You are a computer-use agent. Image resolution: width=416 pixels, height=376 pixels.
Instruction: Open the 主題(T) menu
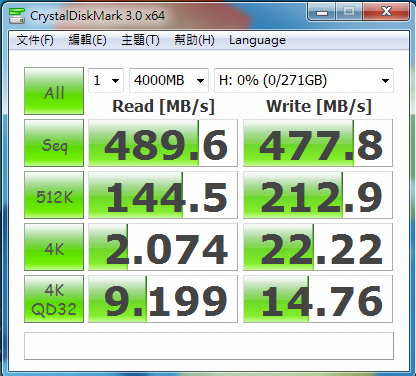coord(140,40)
